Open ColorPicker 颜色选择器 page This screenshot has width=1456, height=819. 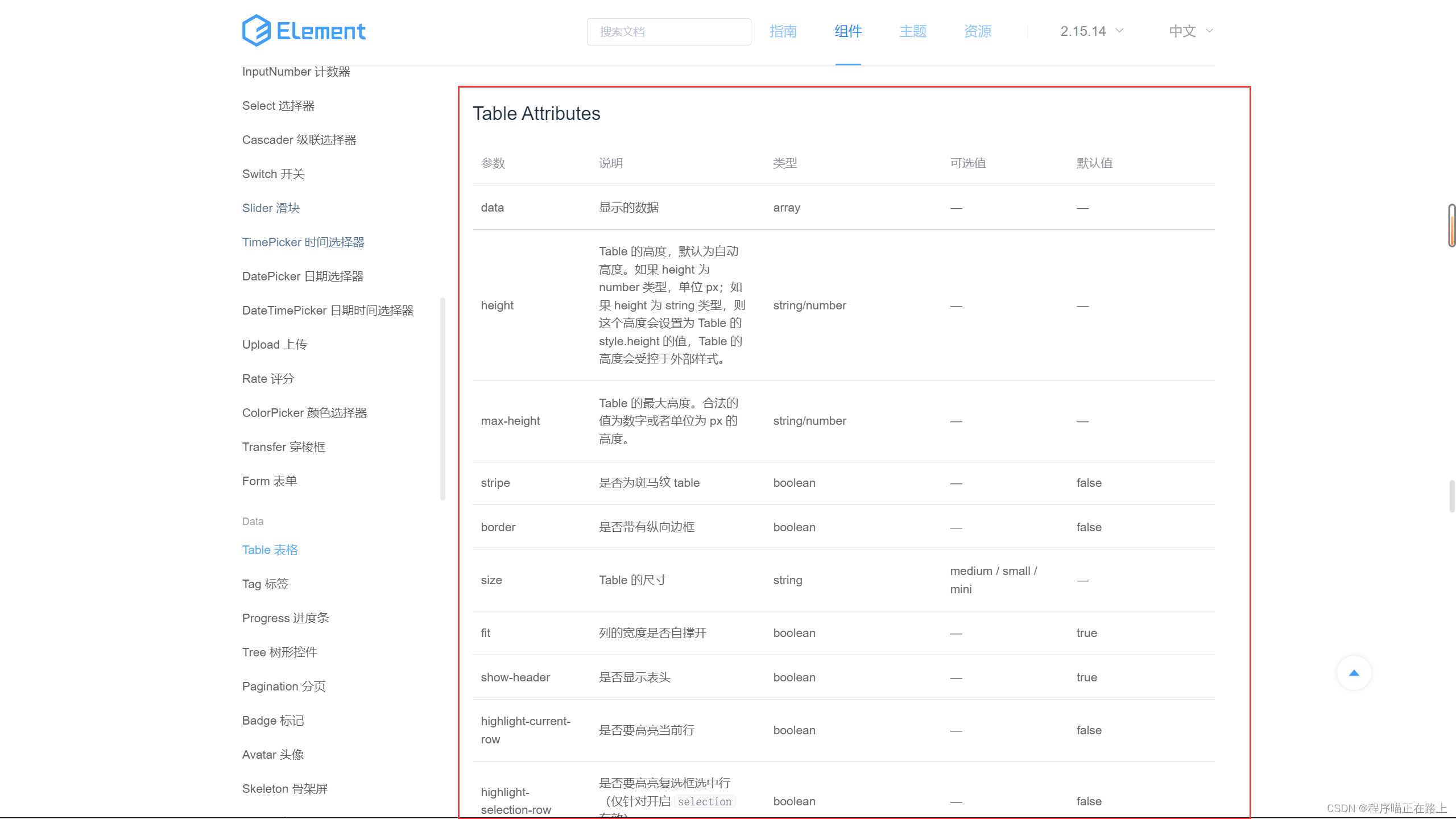[304, 413]
